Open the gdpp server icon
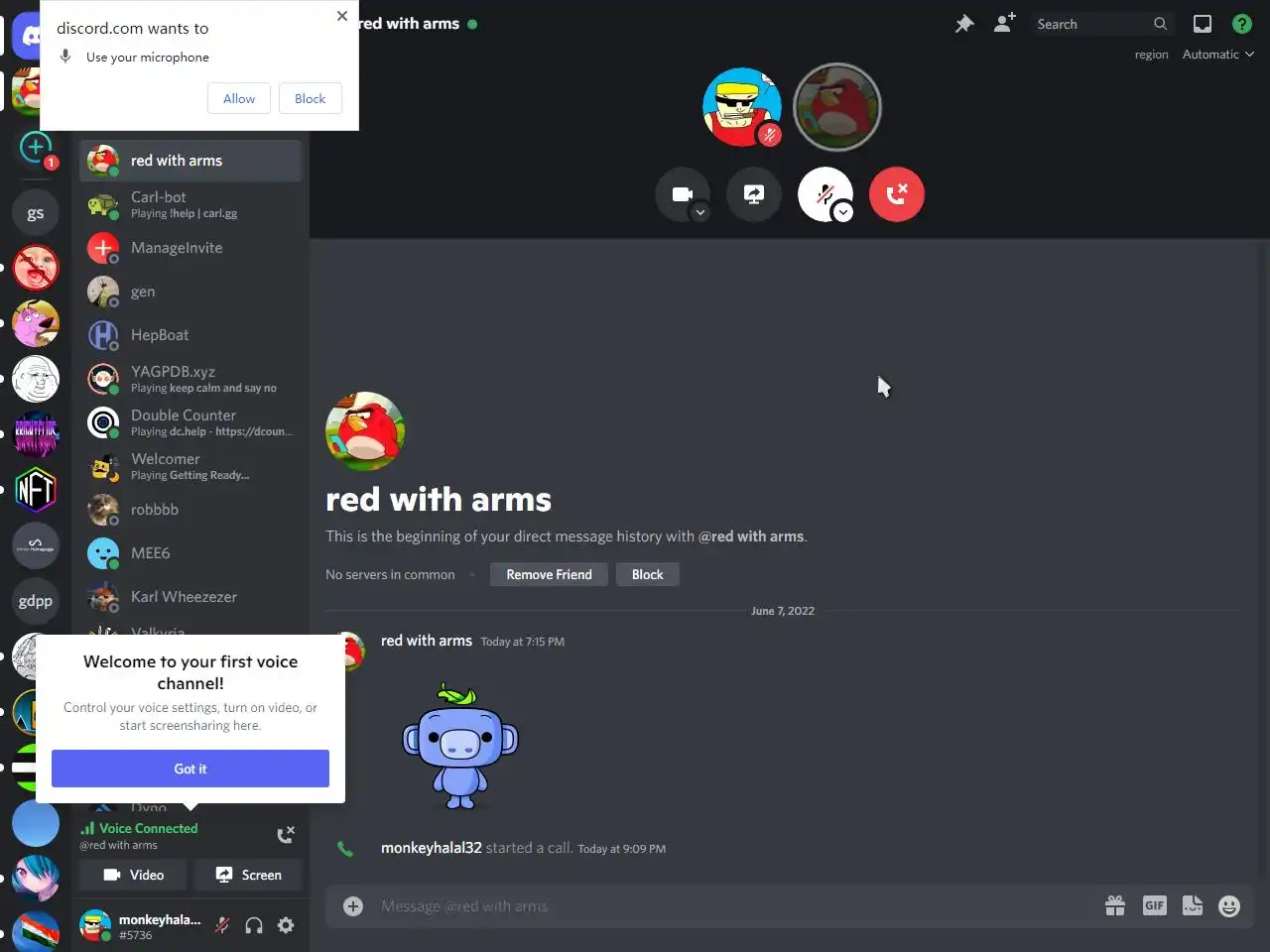Image resolution: width=1270 pixels, height=952 pixels. tap(36, 601)
